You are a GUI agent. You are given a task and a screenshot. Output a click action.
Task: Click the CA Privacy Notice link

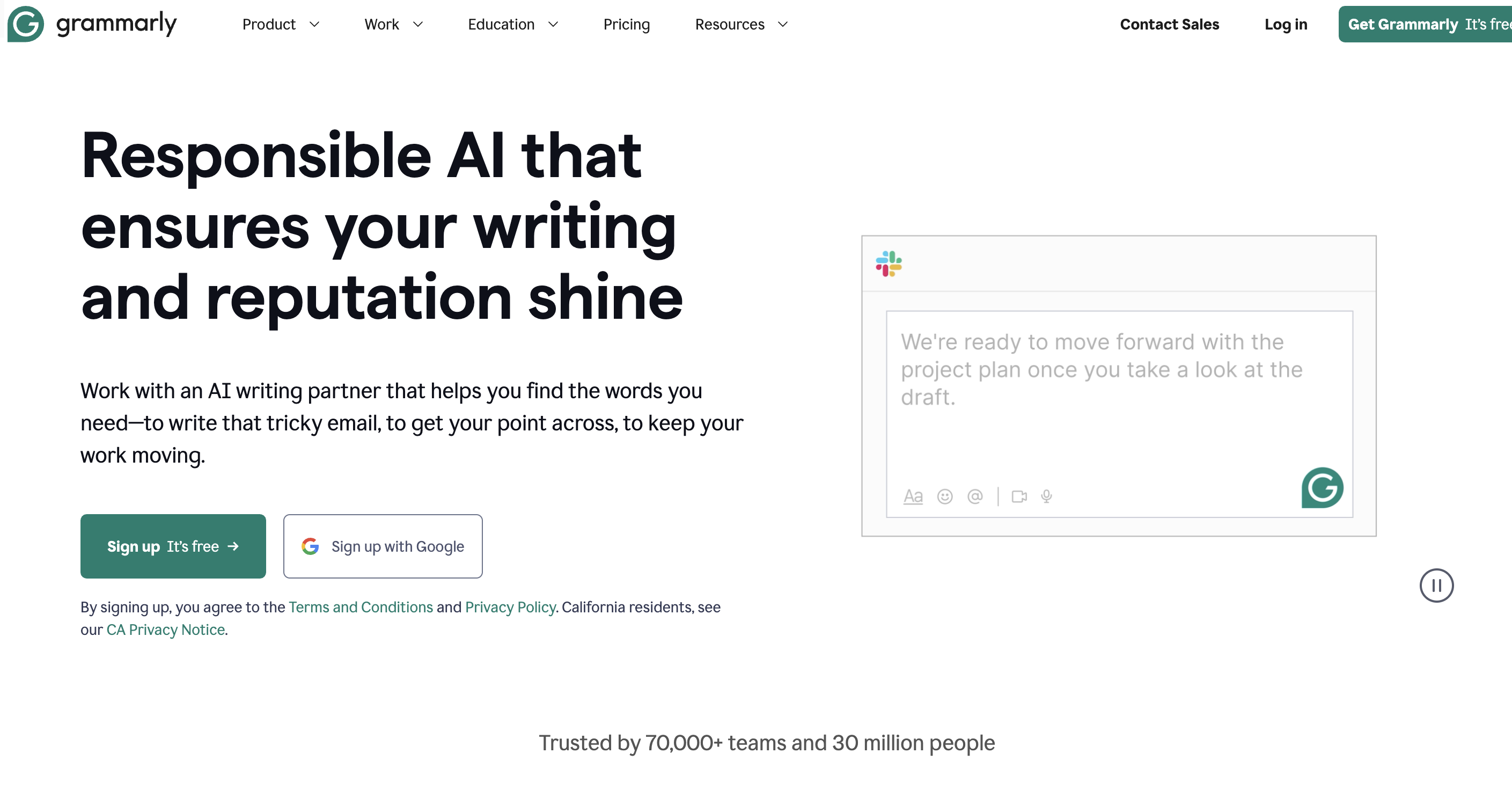pos(164,629)
